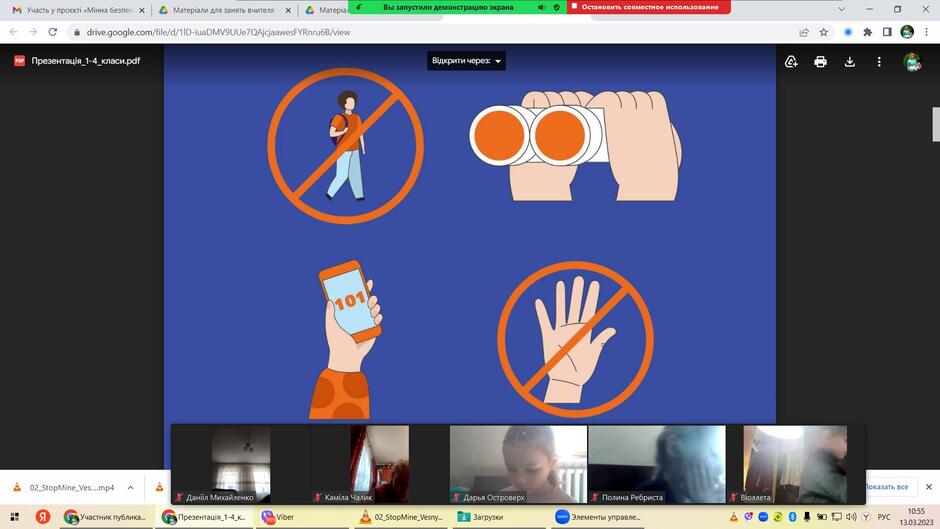Click the green screen demonstration banner
This screenshot has height=529, width=940.
point(447,7)
